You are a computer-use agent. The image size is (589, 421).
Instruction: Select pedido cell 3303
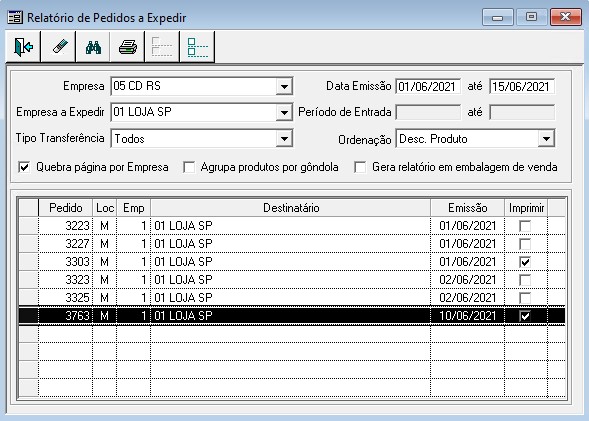pos(65,262)
